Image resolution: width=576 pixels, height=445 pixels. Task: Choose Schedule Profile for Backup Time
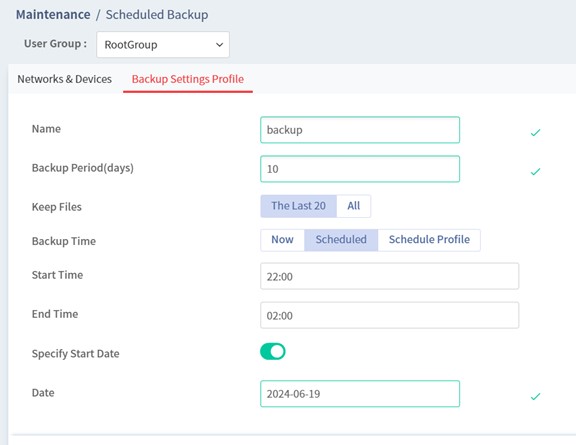coord(429,240)
